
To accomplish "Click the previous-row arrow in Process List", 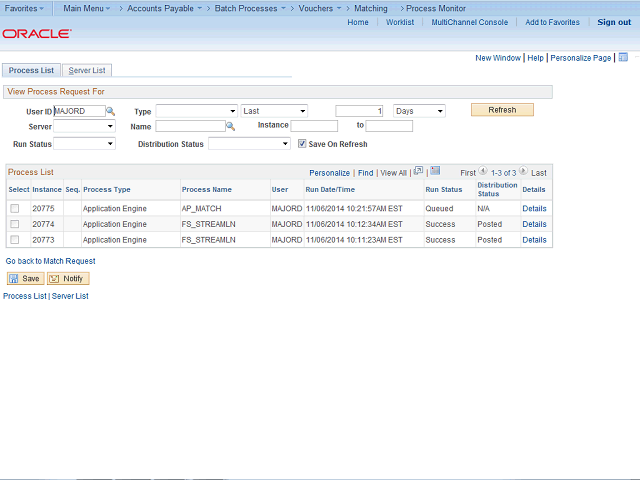I will (x=483, y=172).
